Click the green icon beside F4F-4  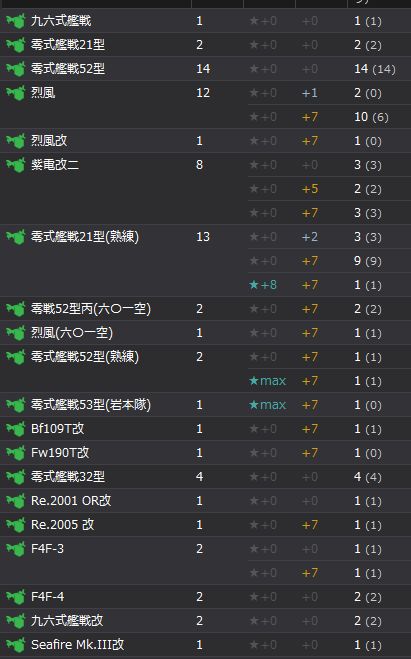coord(16,597)
